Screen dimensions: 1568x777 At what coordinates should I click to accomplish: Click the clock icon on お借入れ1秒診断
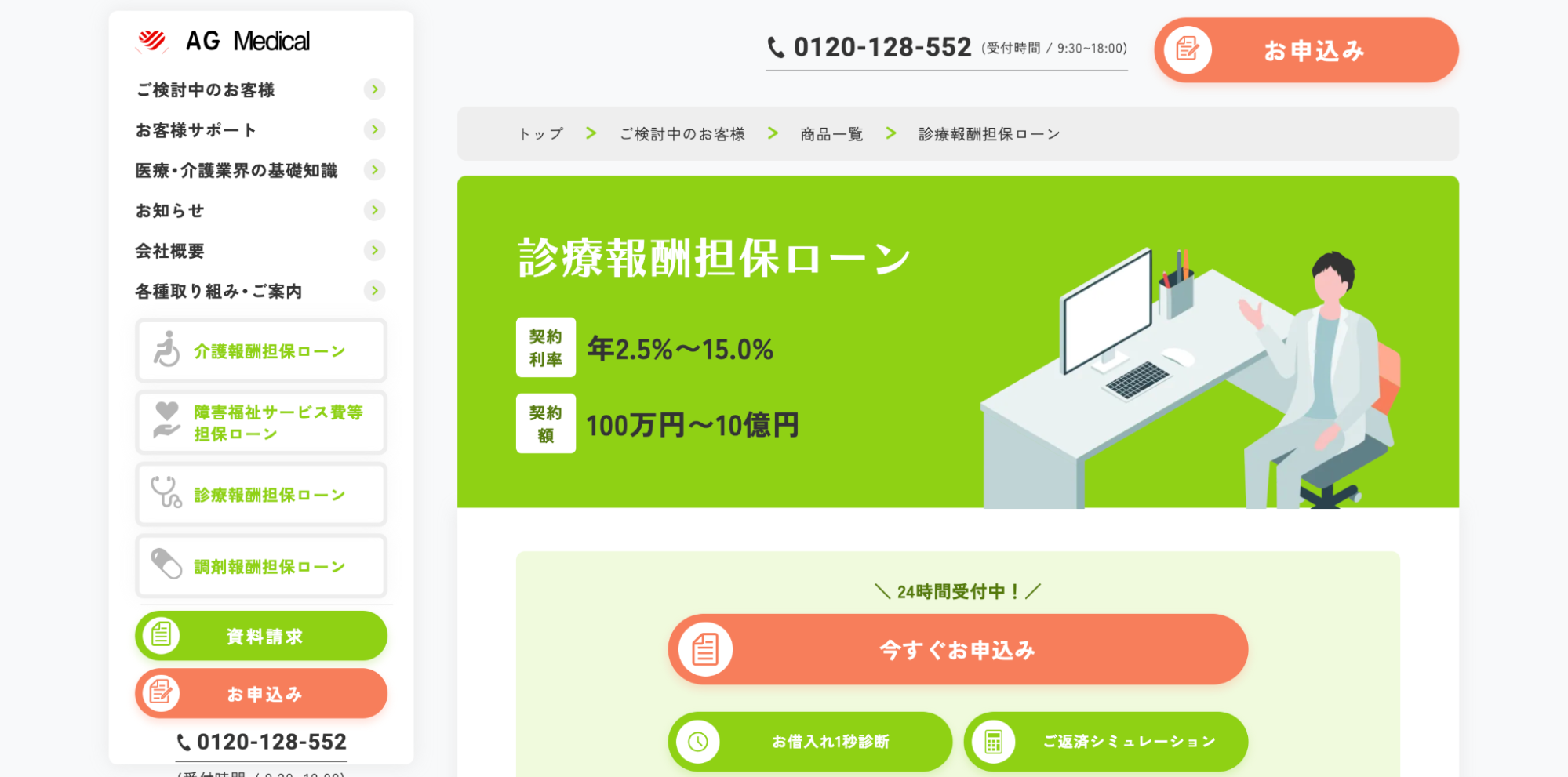[698, 742]
